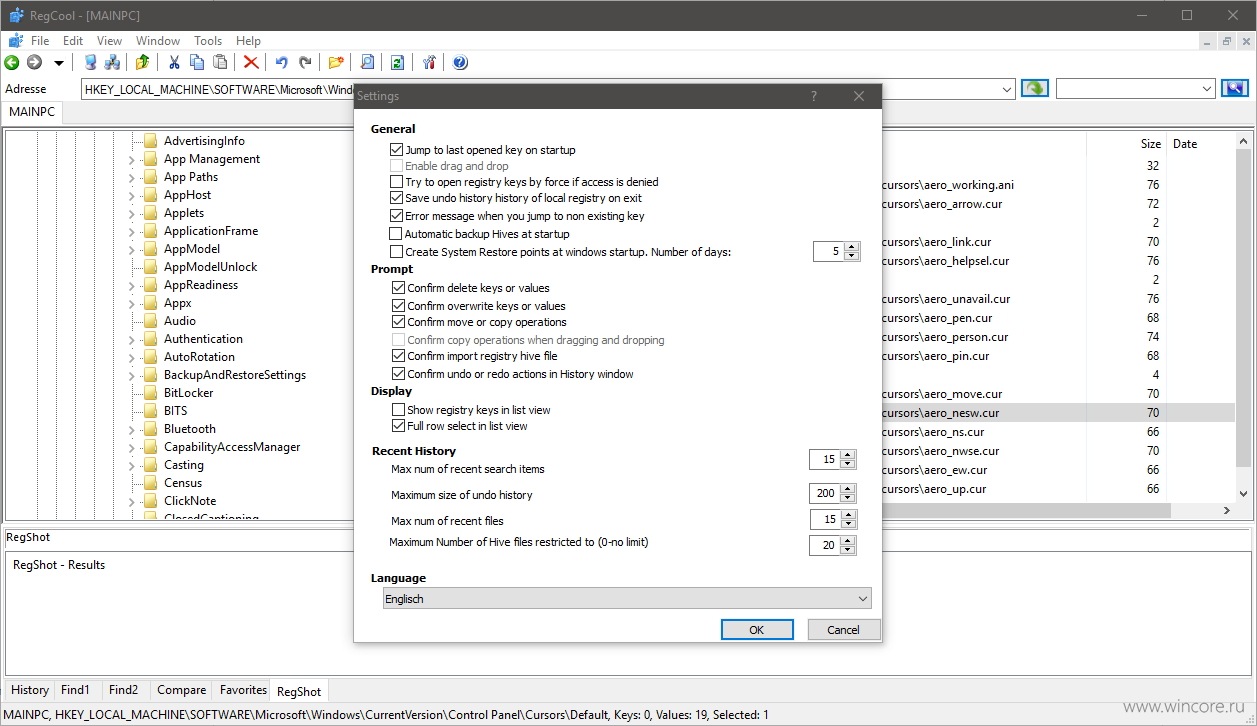The height and width of the screenshot is (726, 1257).
Task: Open the address bar dropdown arrow
Action: [x=1007, y=90]
